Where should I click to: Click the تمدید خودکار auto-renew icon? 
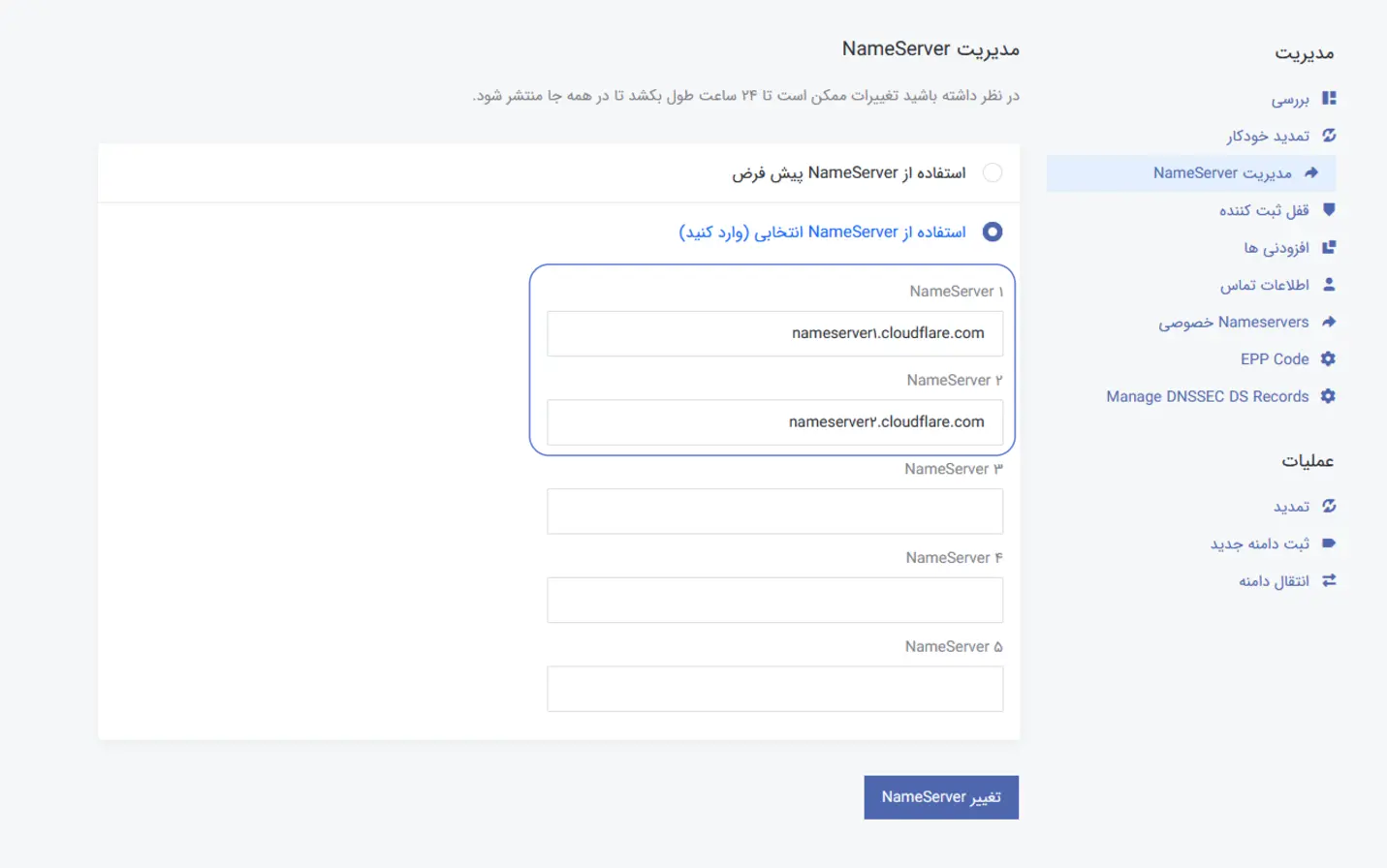1329,136
